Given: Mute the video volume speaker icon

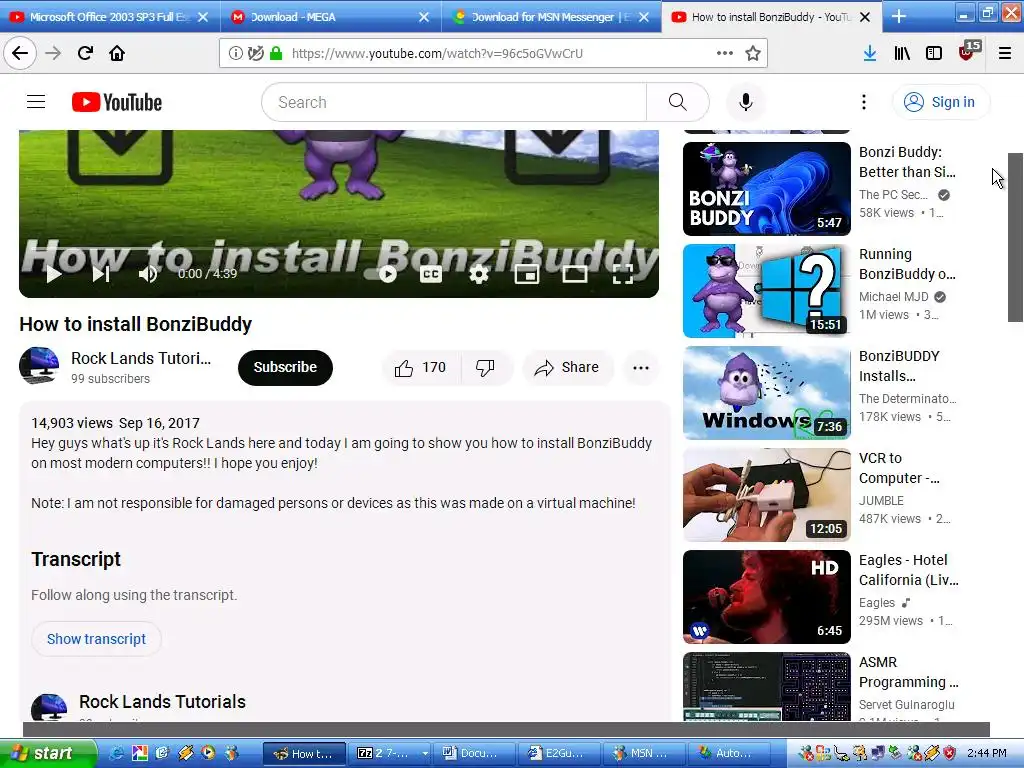Looking at the screenshot, I should tap(148, 274).
